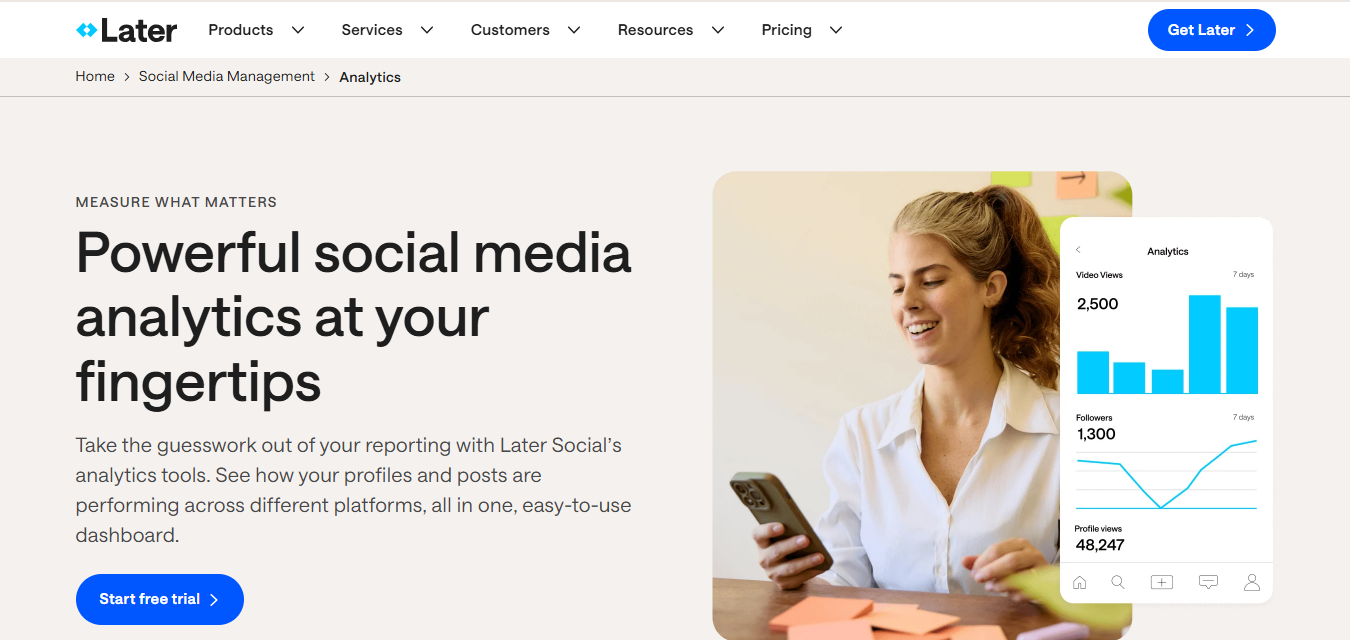Click the woman with phone hero image
The height and width of the screenshot is (640, 1350).
pyautogui.click(x=885, y=405)
